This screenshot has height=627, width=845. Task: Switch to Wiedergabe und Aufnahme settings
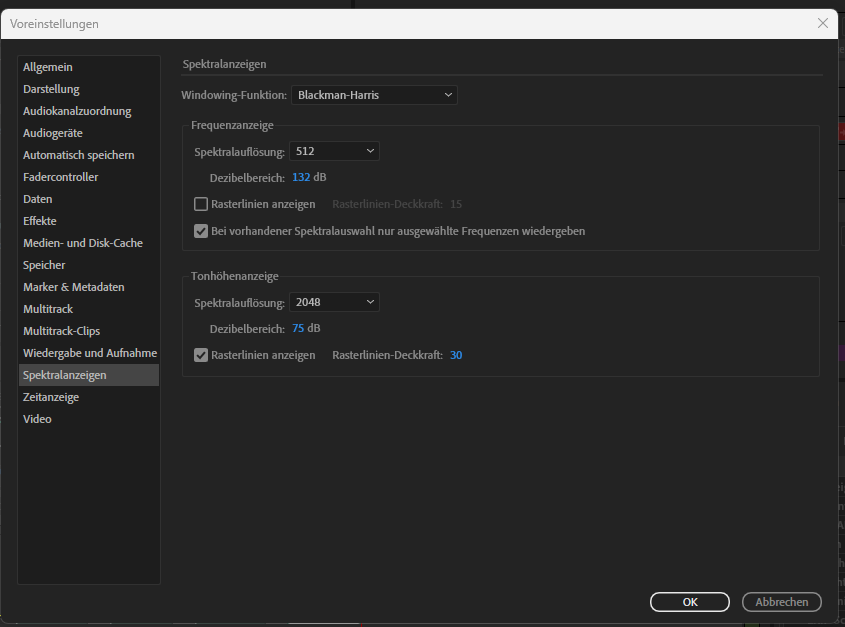(x=90, y=352)
